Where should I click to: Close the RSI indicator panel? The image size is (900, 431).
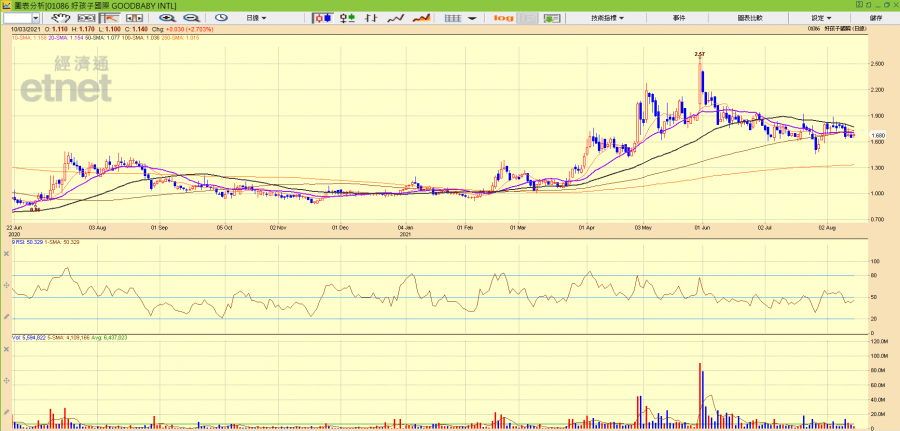point(7,254)
